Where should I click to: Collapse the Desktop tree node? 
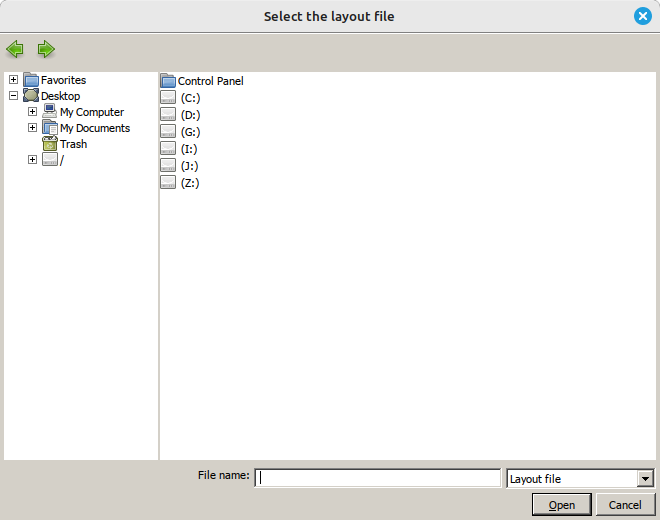pos(13,96)
